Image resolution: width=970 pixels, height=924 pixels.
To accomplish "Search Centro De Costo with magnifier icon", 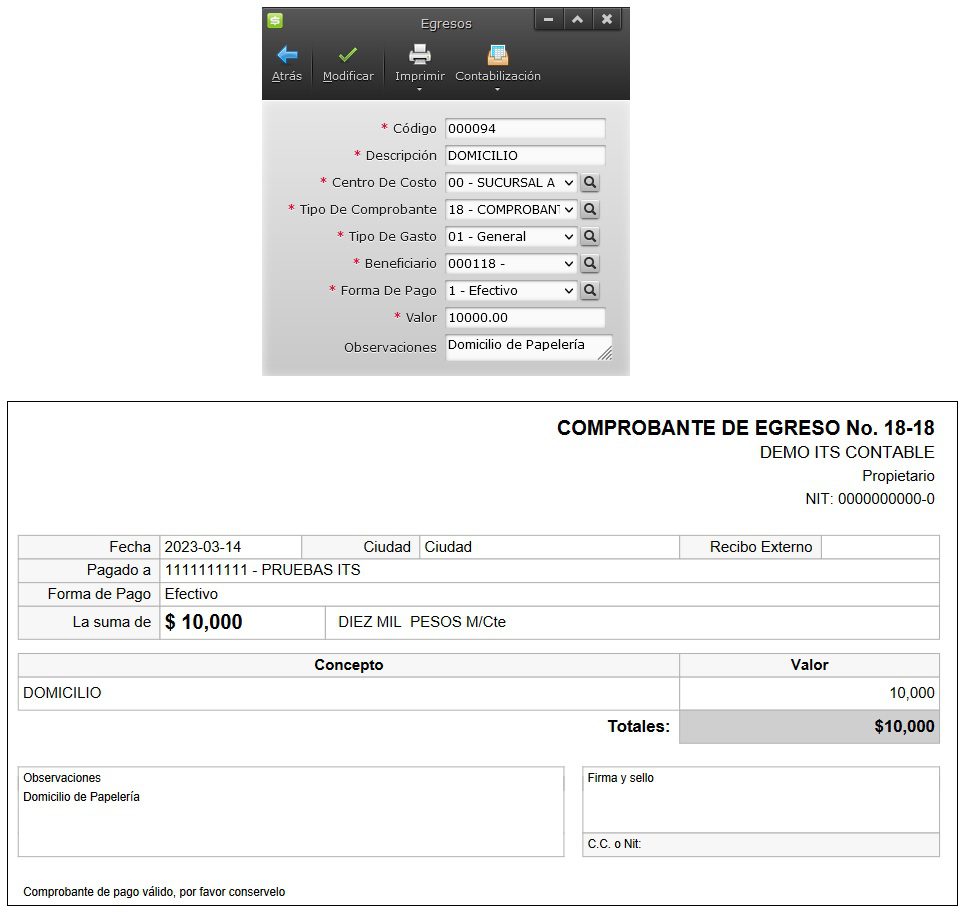I will (x=590, y=182).
